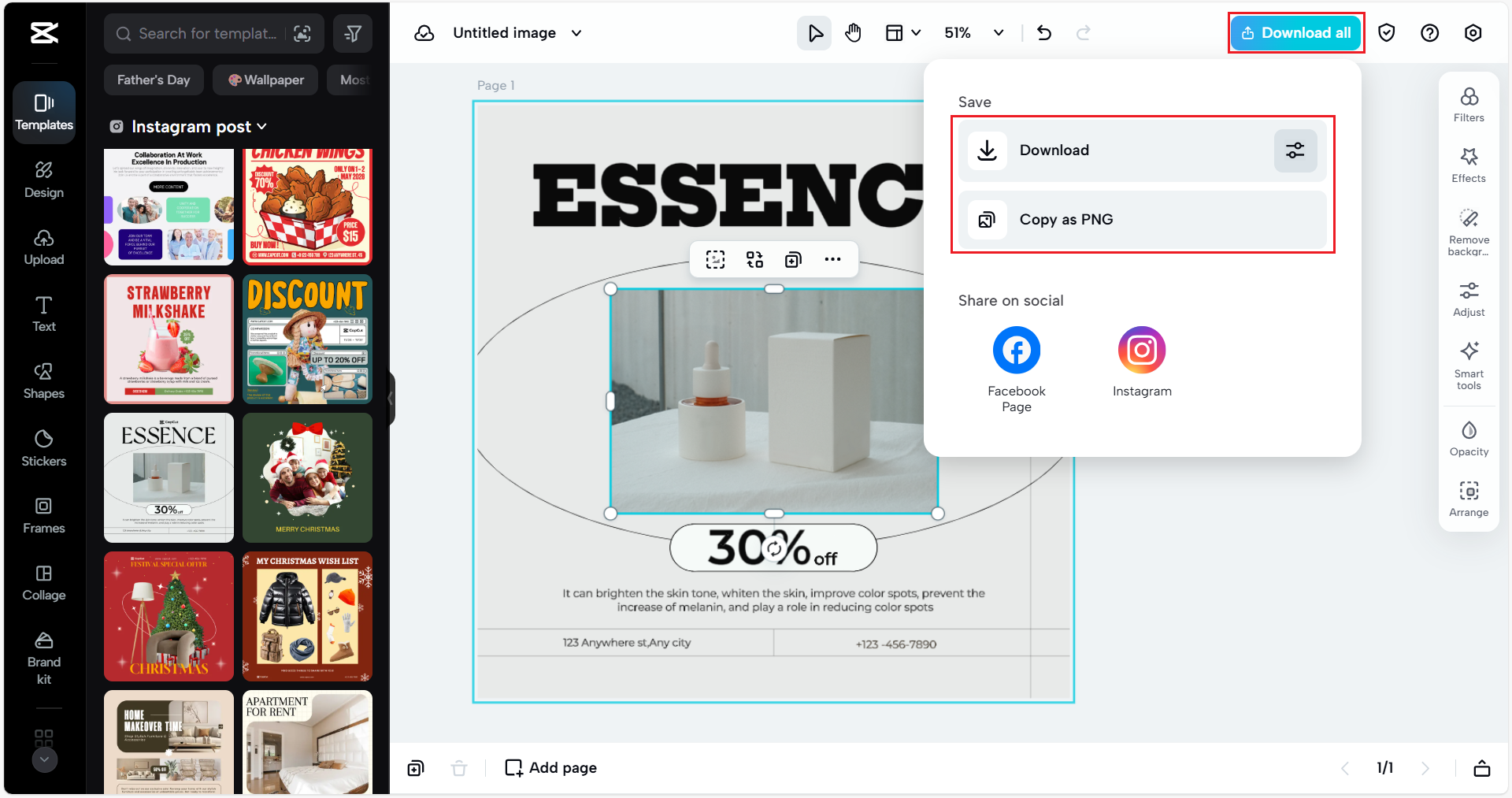
Task: Open the Text panel
Action: pos(44,314)
